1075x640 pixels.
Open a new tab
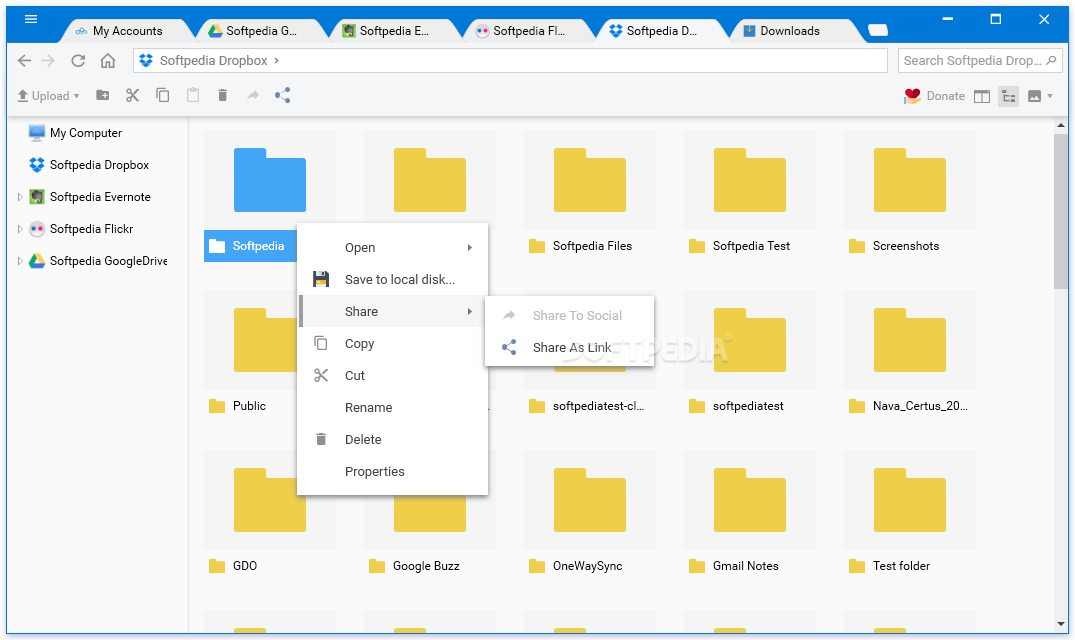click(x=878, y=30)
